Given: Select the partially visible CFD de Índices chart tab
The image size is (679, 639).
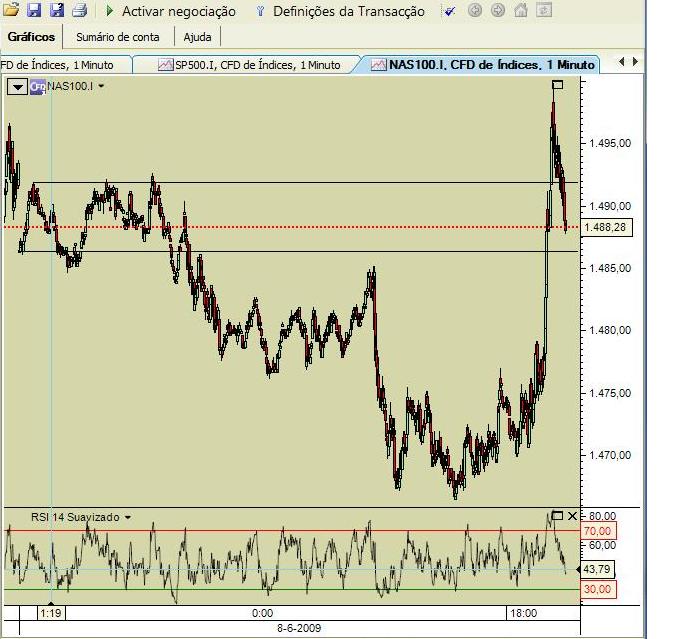Looking at the screenshot, I should (65, 65).
